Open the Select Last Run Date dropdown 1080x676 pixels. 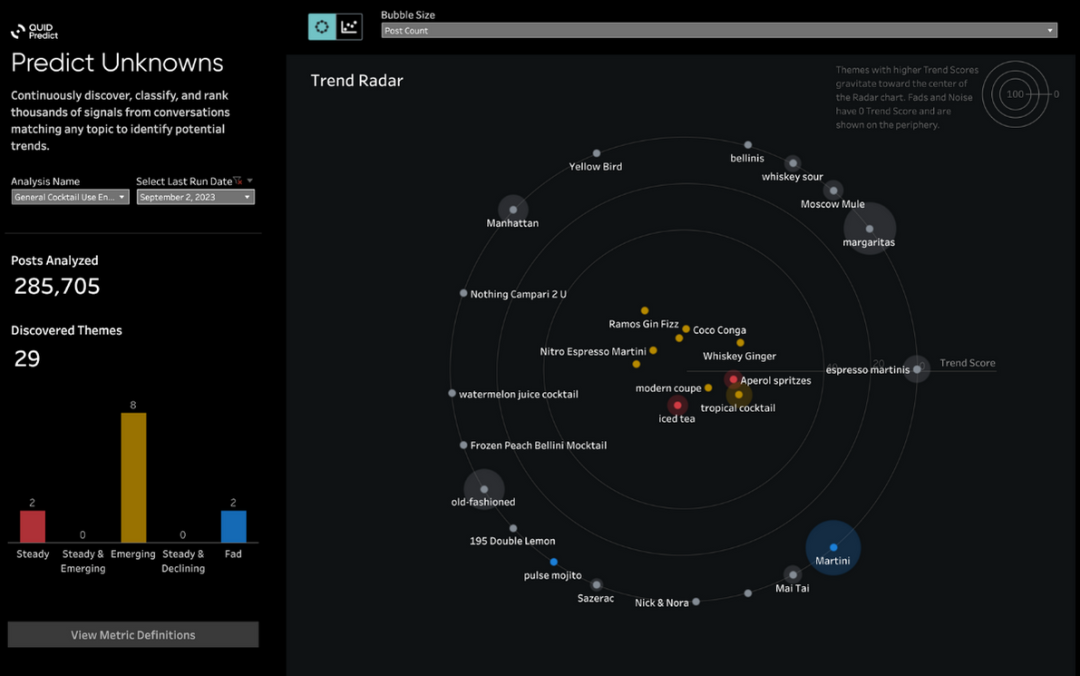[x=195, y=197]
